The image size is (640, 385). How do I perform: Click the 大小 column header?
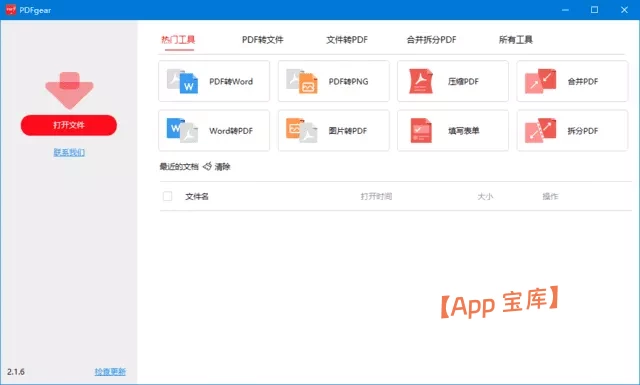point(485,196)
